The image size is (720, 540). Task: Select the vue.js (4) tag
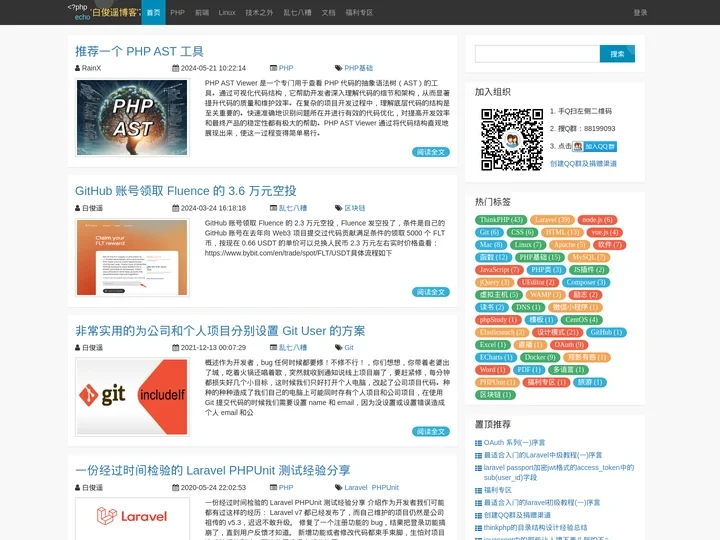605,232
